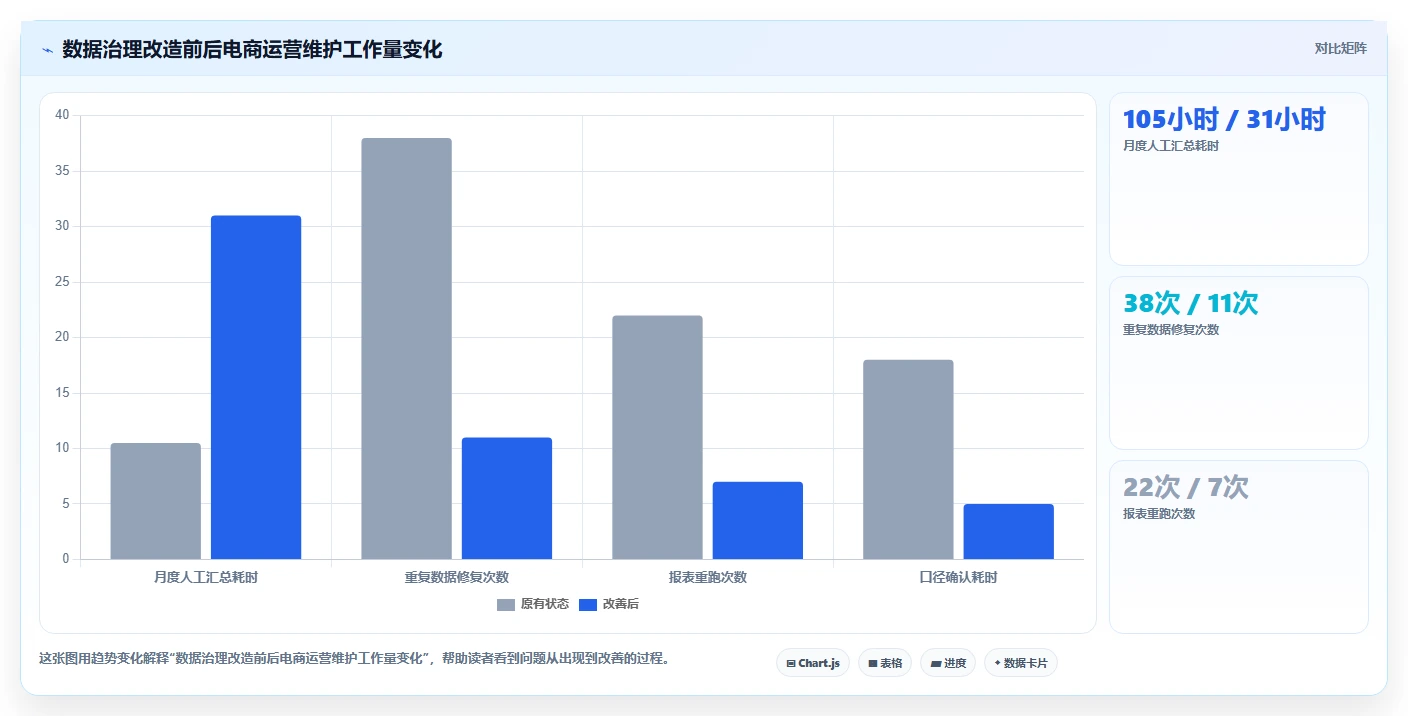Screen dimensions: 1408x716
Task: Click the x-axis label 报表重跑次数
Action: tap(708, 577)
